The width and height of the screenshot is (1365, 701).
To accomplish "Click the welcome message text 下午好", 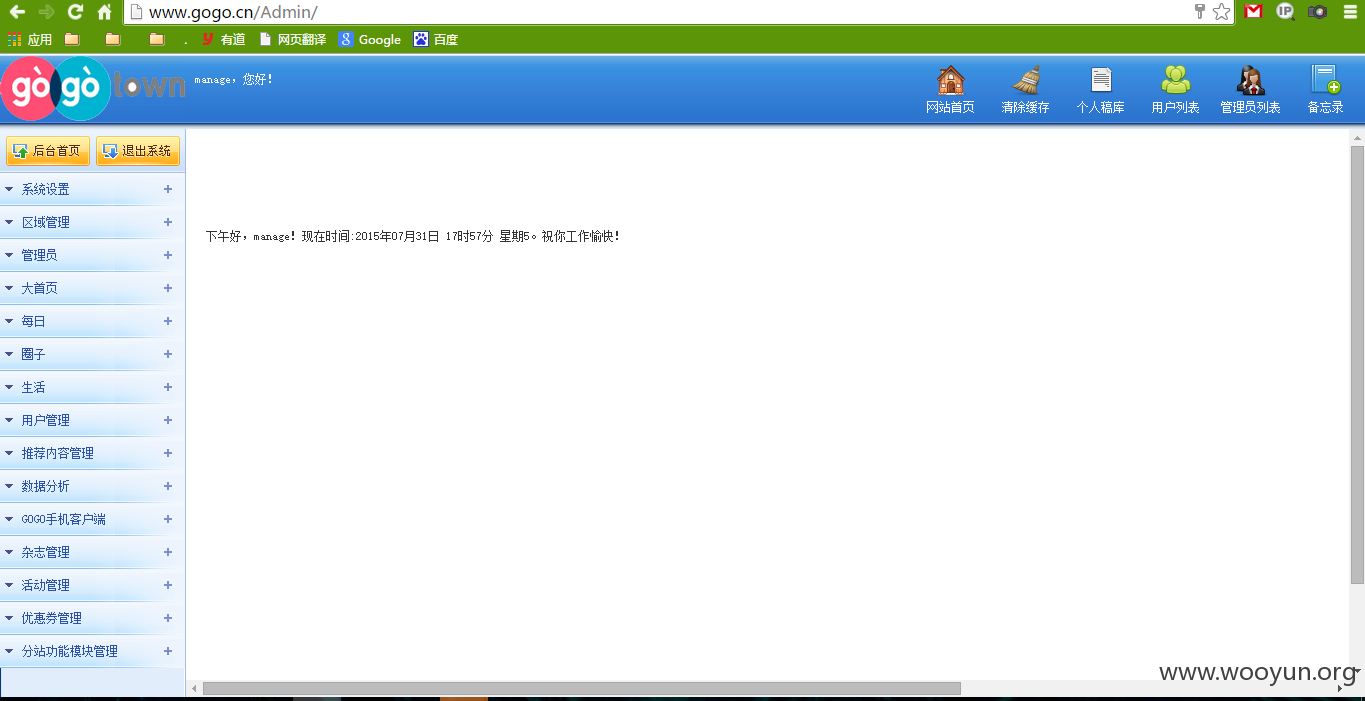I will (413, 237).
